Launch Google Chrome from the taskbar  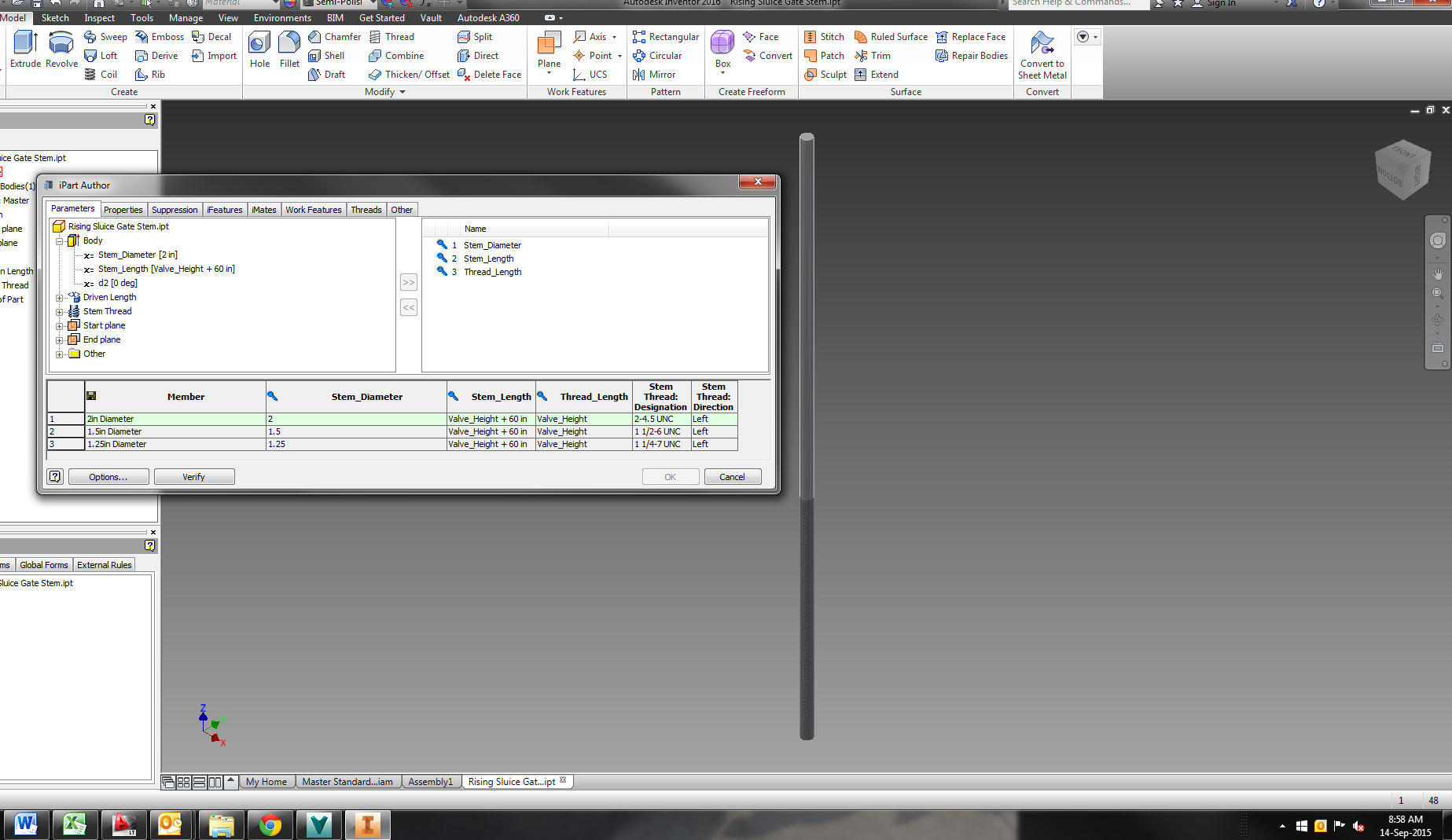tap(270, 824)
